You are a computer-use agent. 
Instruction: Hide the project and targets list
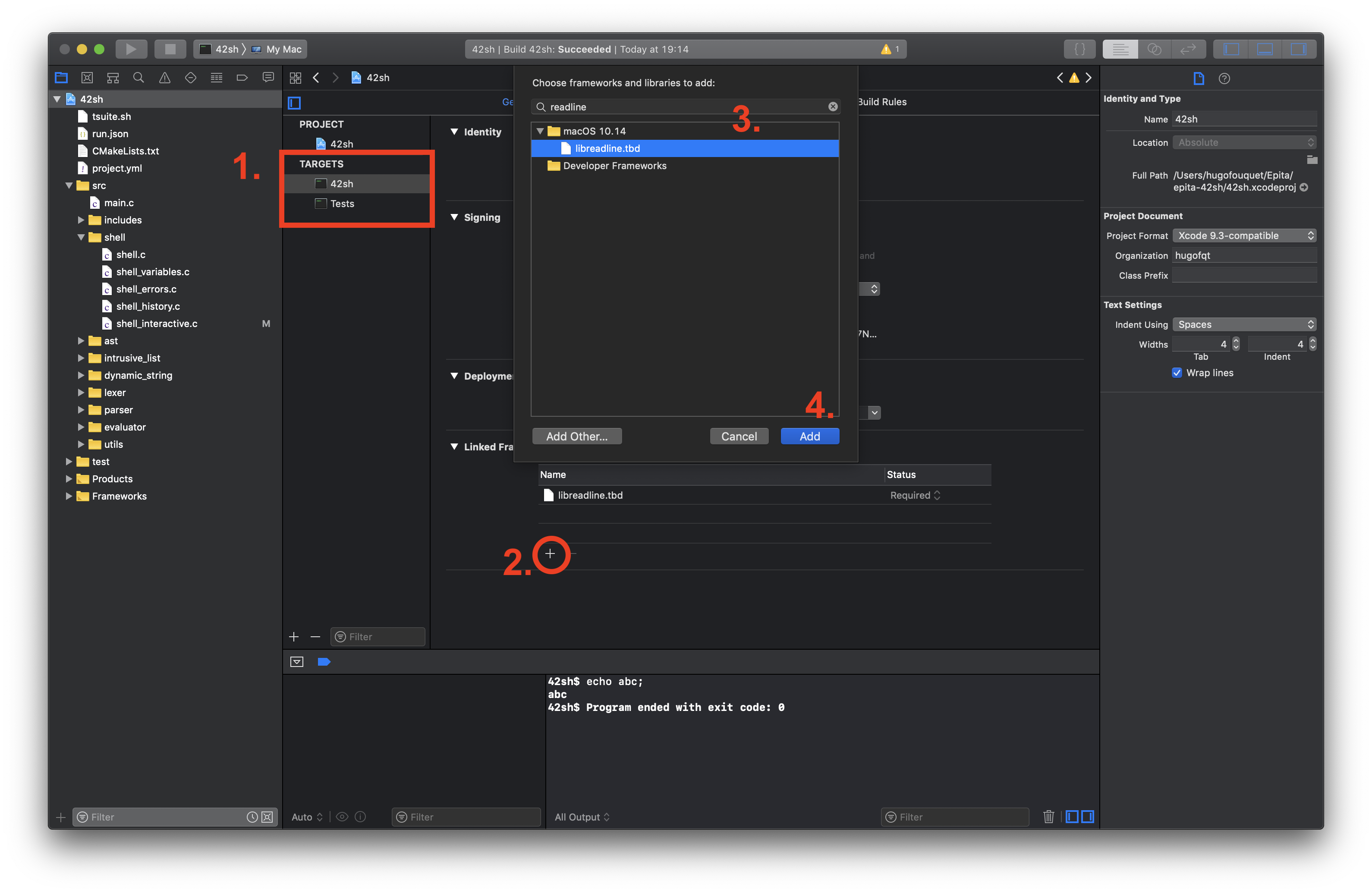294,103
